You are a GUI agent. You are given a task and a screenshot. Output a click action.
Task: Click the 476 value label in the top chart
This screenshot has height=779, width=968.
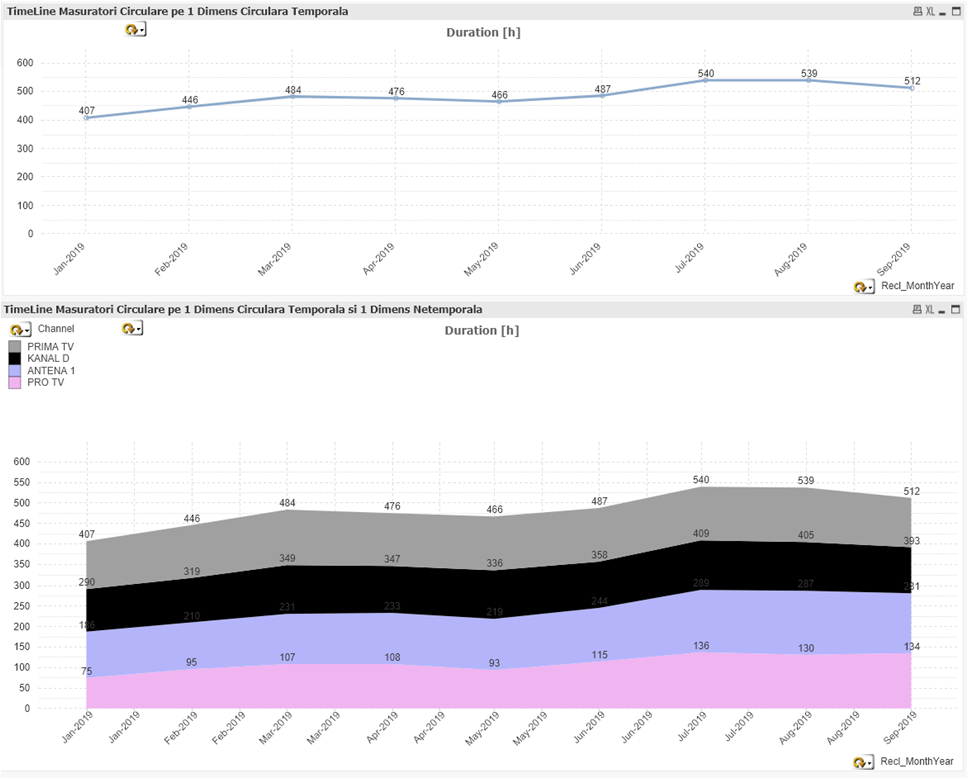pyautogui.click(x=396, y=92)
